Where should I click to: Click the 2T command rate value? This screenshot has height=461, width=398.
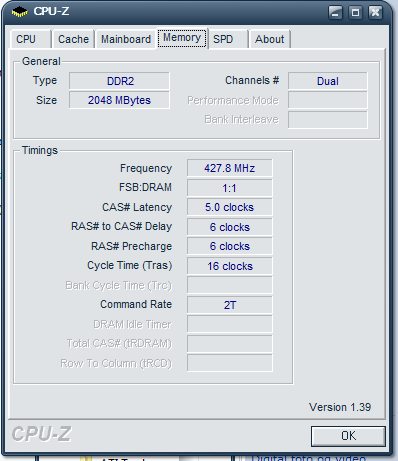pos(230,305)
